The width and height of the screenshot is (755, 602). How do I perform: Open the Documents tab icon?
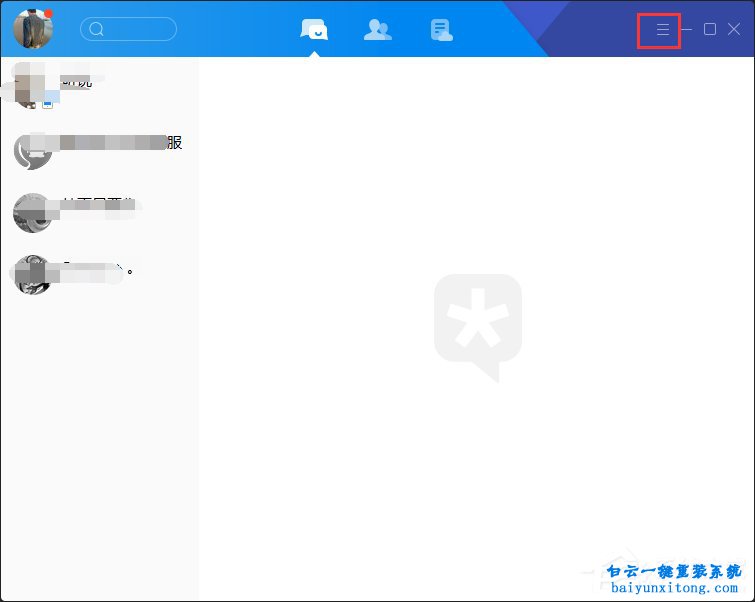(x=441, y=30)
